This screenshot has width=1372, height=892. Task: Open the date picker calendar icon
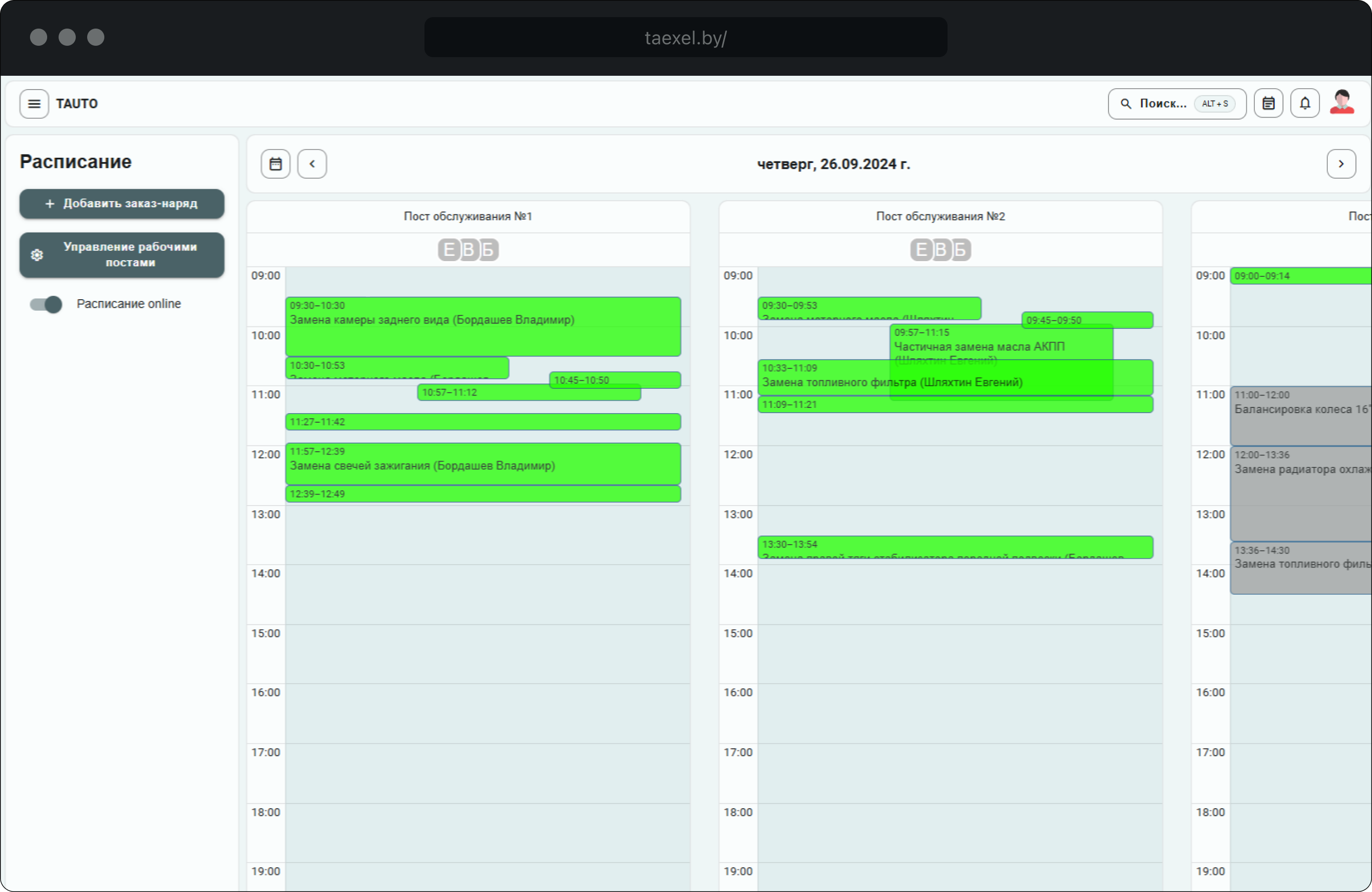[275, 164]
